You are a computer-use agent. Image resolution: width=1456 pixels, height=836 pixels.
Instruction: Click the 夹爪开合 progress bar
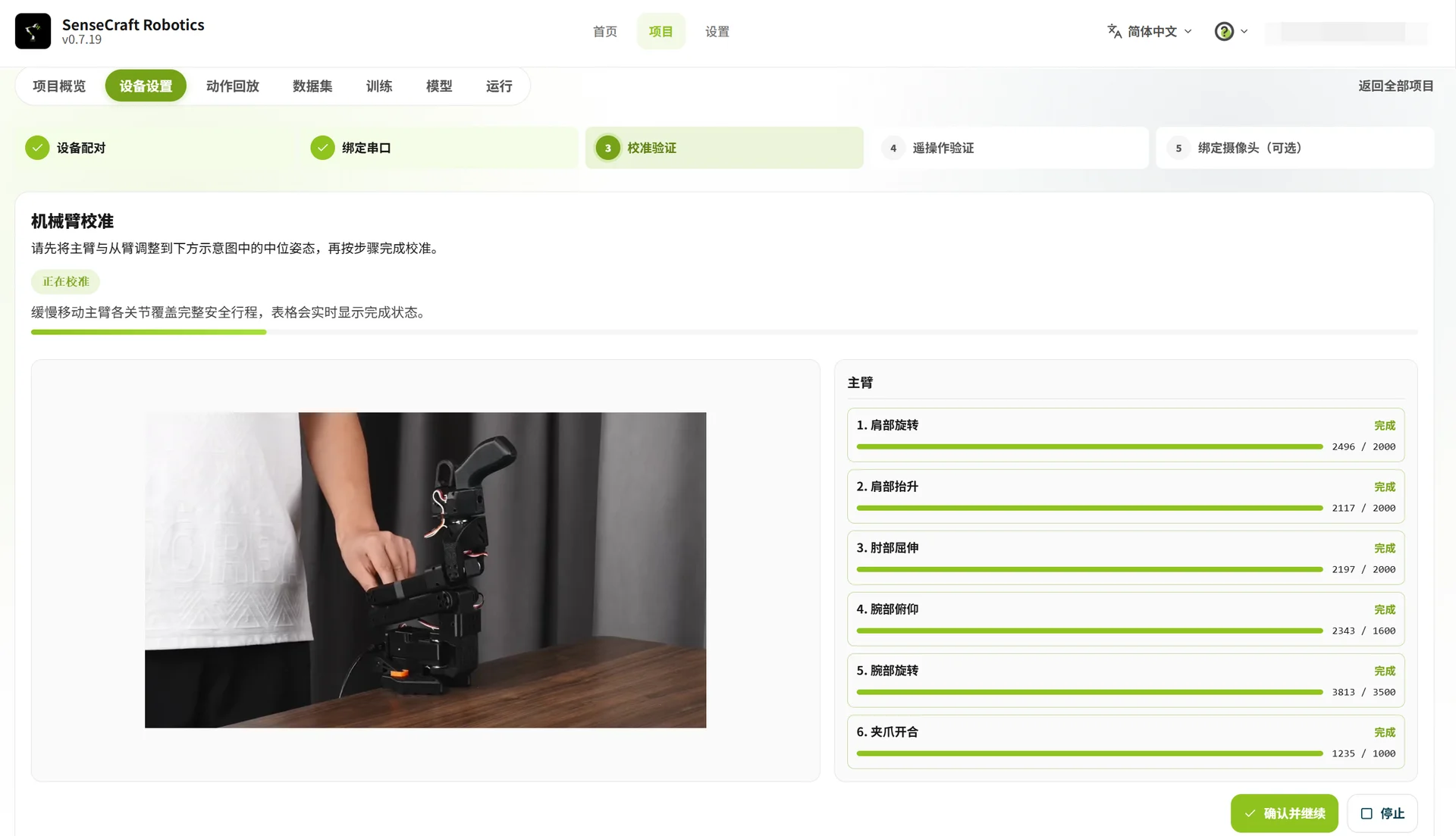(1089, 753)
